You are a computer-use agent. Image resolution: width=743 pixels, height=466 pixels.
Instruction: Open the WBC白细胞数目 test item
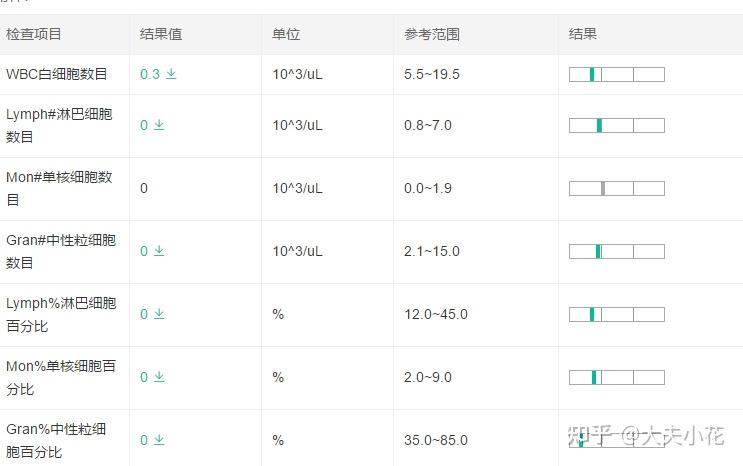[57, 74]
